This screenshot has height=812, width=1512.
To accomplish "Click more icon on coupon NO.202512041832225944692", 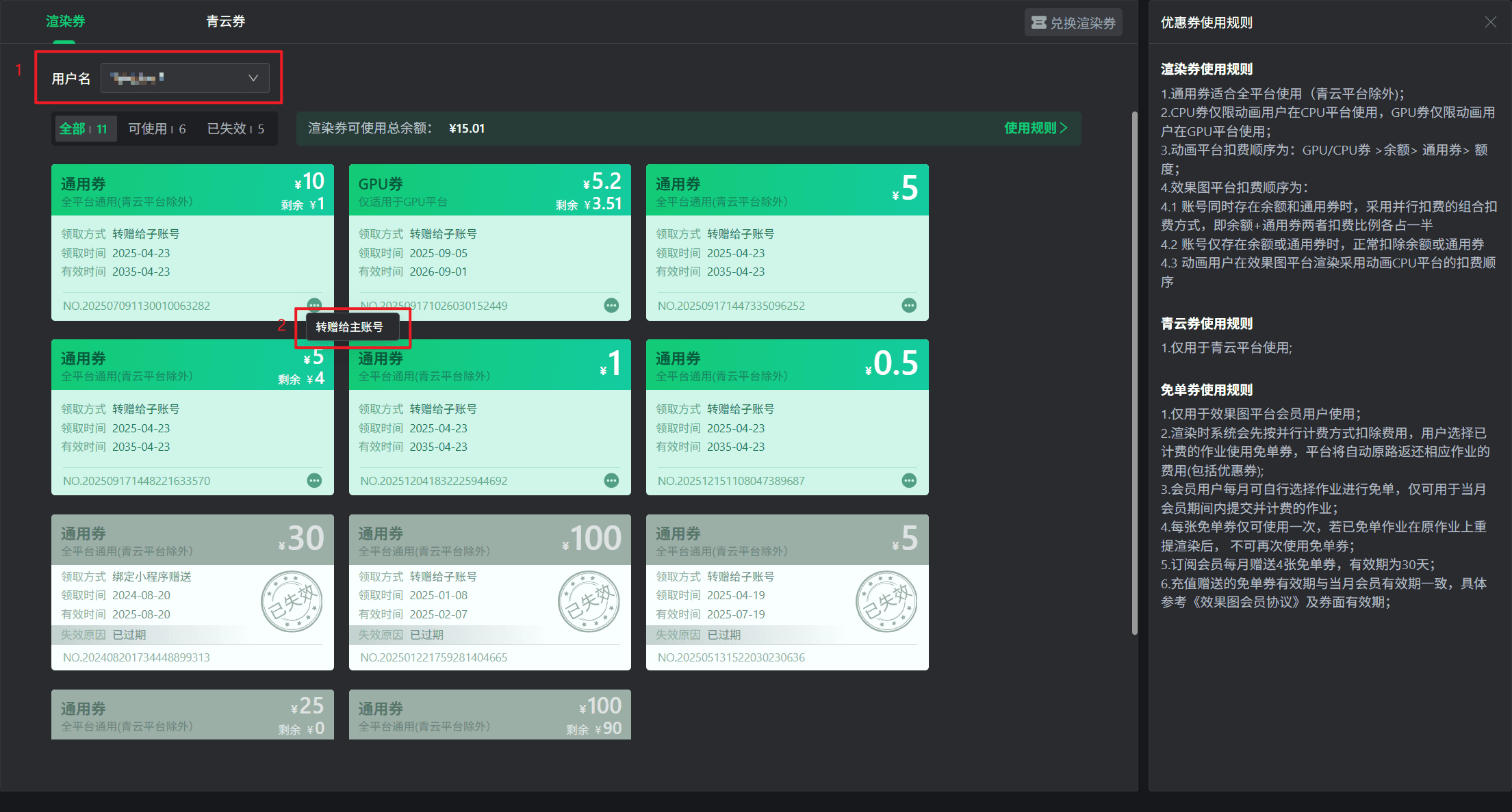I will (611, 480).
